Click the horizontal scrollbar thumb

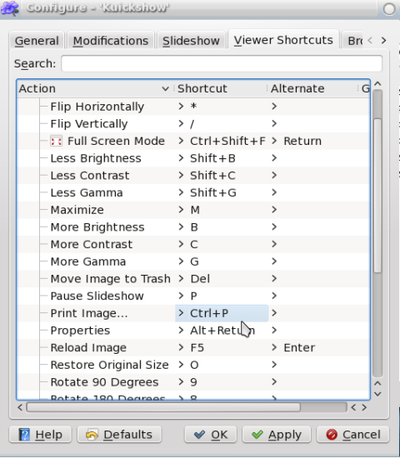(163, 407)
